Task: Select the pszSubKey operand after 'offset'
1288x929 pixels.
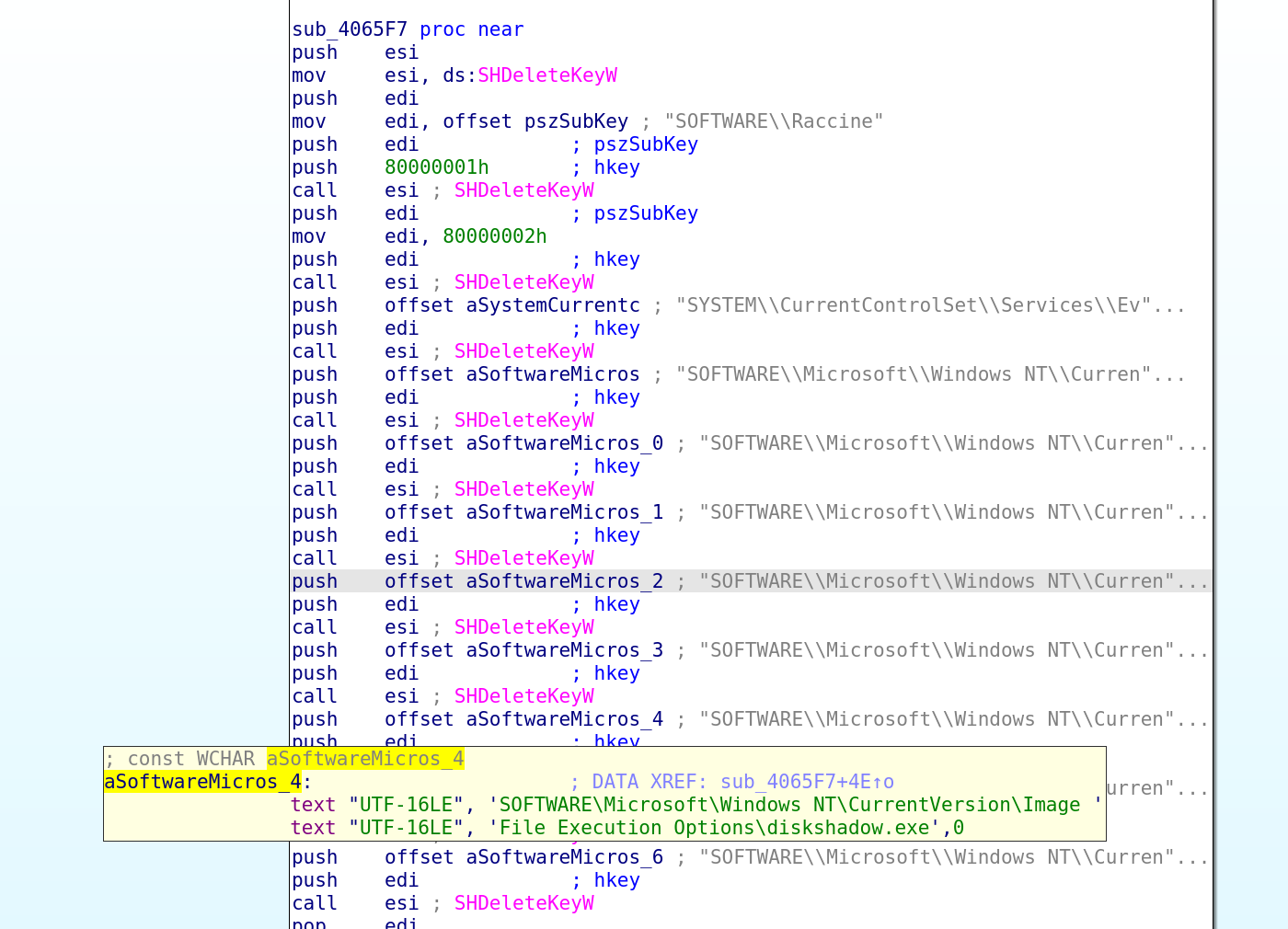Action: (576, 121)
